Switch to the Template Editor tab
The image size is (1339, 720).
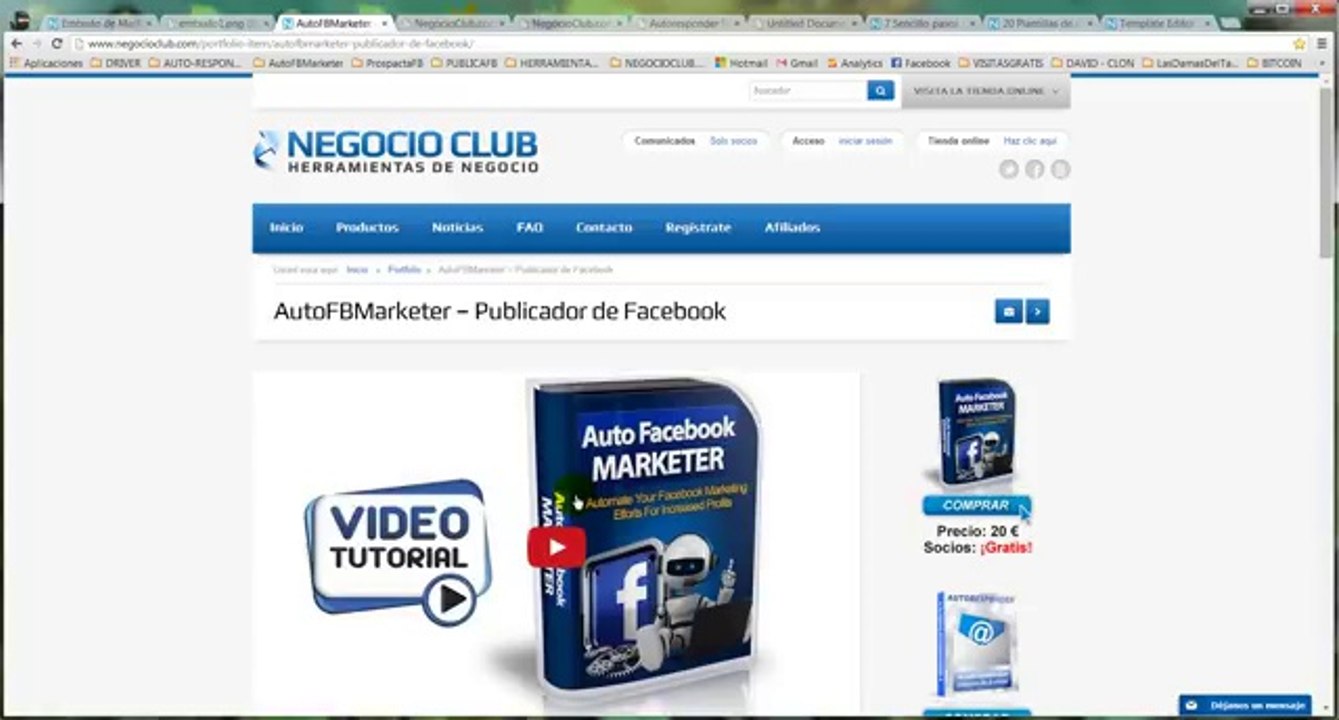tap(1158, 22)
